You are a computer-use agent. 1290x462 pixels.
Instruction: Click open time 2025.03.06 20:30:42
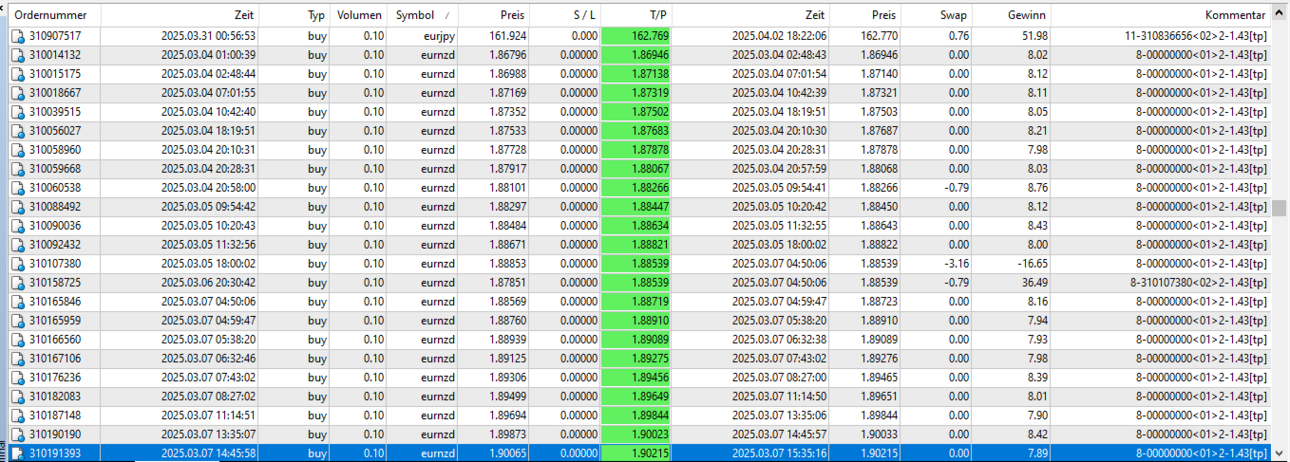(x=208, y=283)
